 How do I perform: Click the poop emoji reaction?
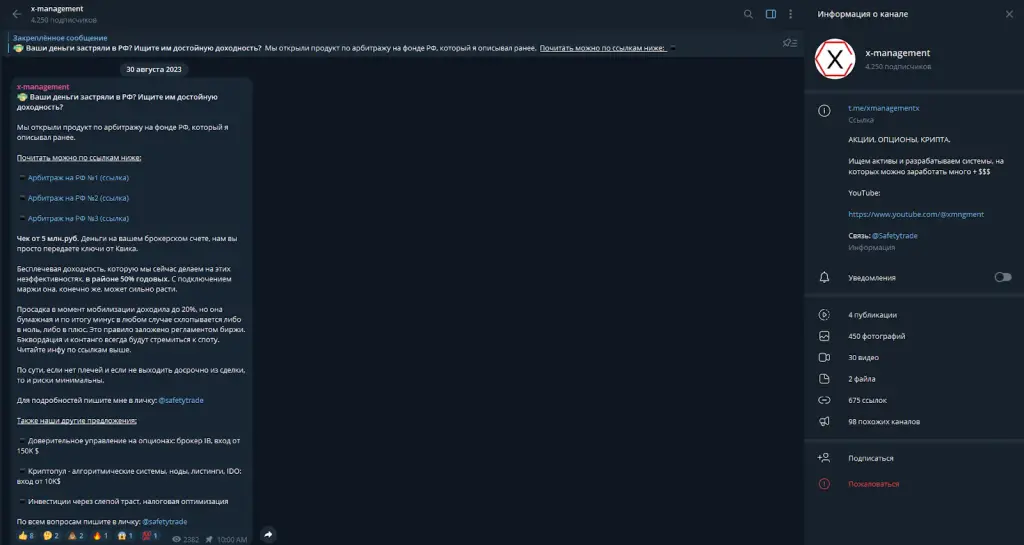tap(76, 536)
